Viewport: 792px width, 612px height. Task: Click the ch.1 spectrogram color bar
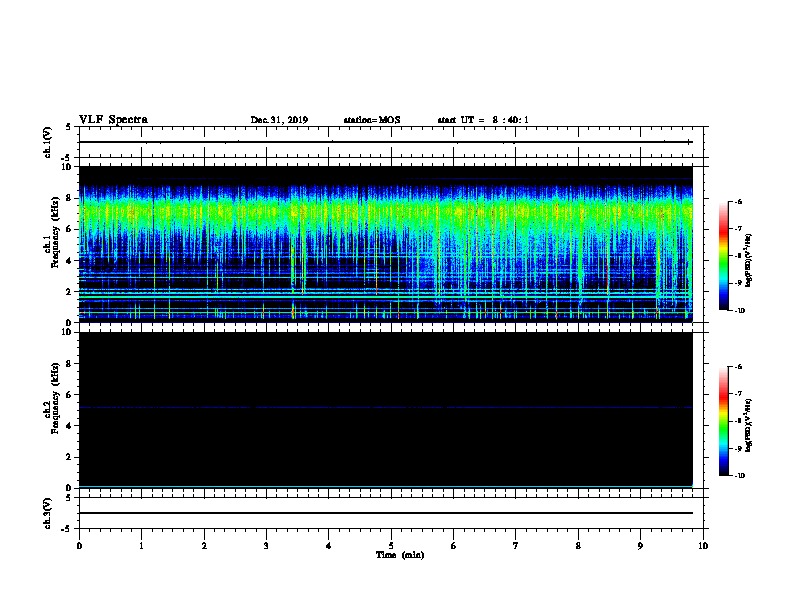(x=724, y=256)
